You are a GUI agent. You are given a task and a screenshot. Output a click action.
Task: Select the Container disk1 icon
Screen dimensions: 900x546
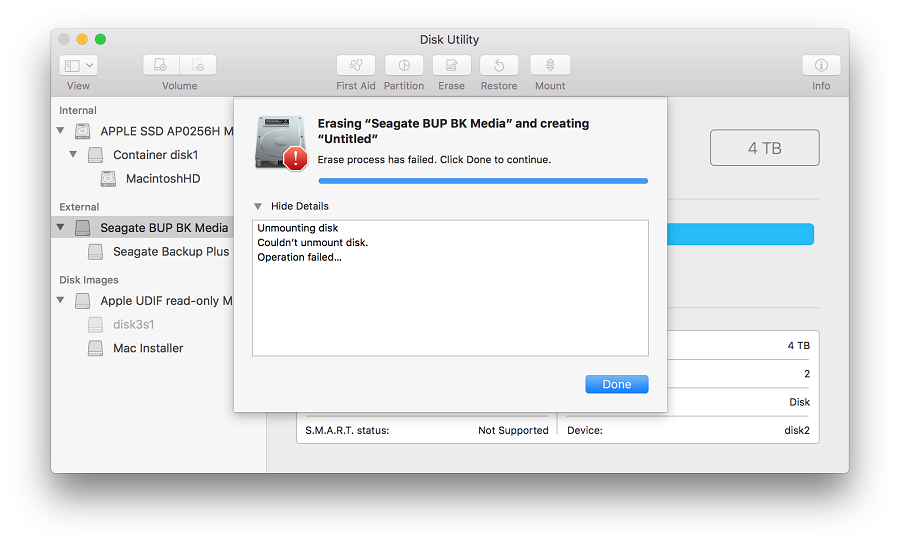pyautogui.click(x=95, y=154)
